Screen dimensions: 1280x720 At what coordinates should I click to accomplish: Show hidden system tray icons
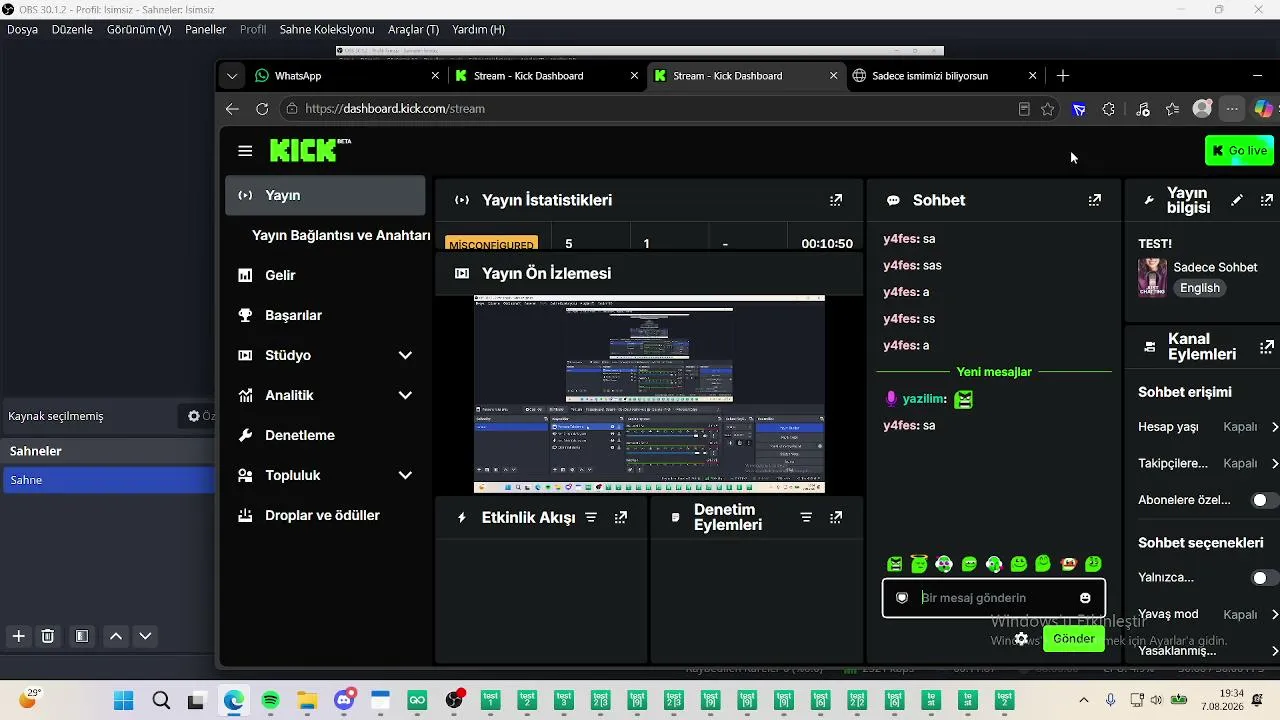tap(1084, 700)
